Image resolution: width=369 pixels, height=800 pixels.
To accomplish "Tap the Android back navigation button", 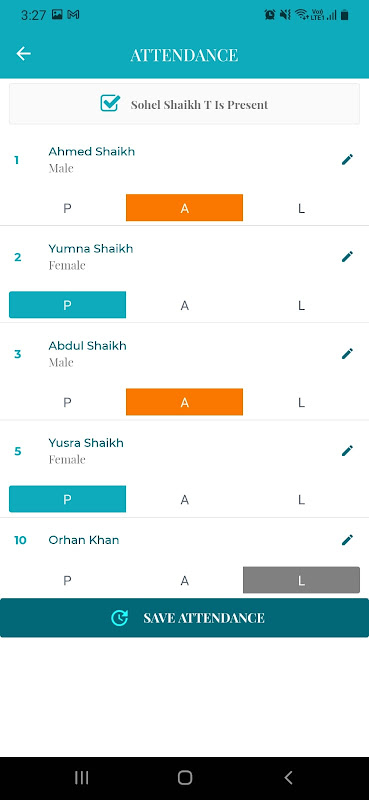I will click(x=288, y=778).
